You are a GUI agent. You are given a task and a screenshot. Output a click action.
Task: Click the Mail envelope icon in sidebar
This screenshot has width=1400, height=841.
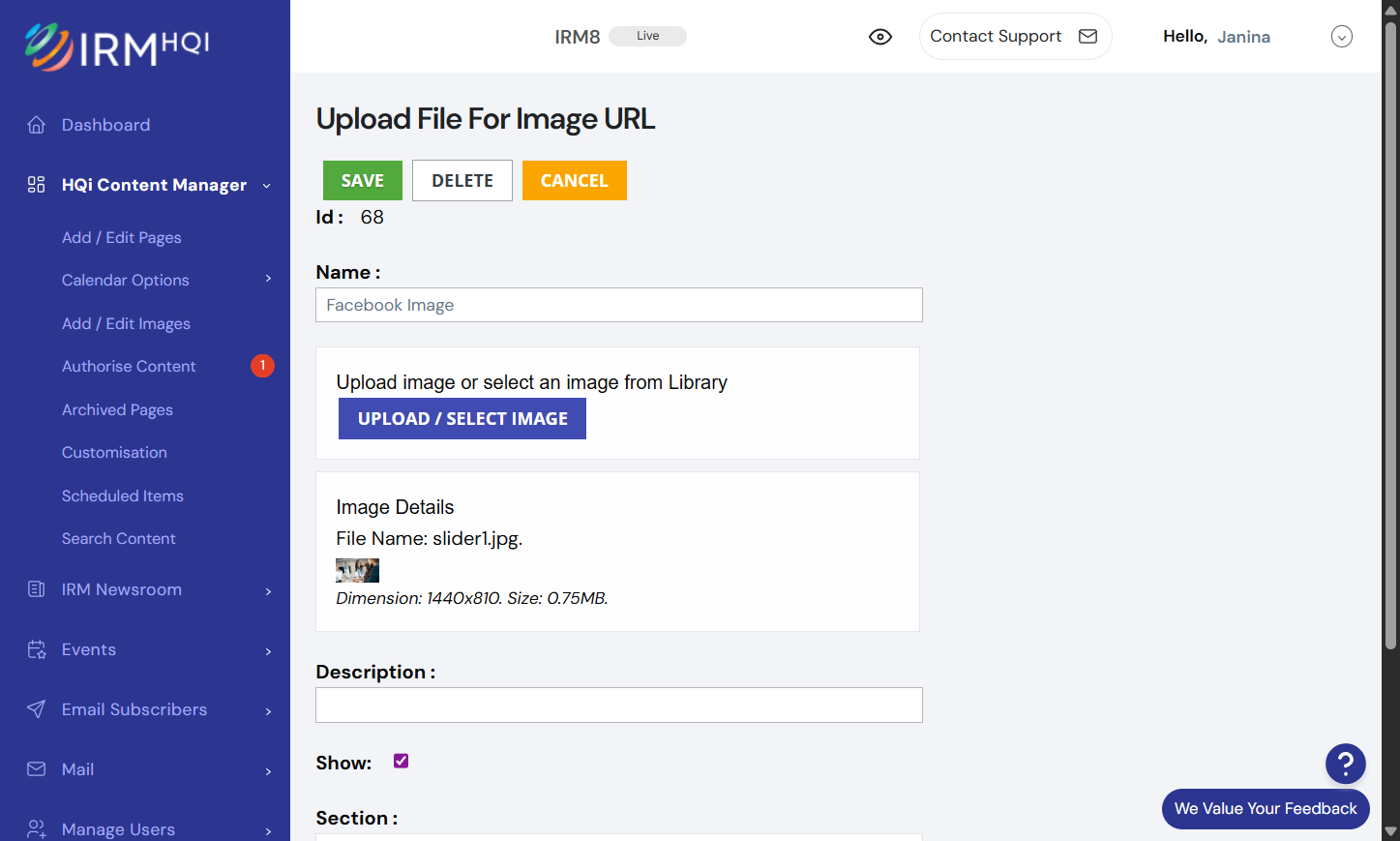(37, 769)
